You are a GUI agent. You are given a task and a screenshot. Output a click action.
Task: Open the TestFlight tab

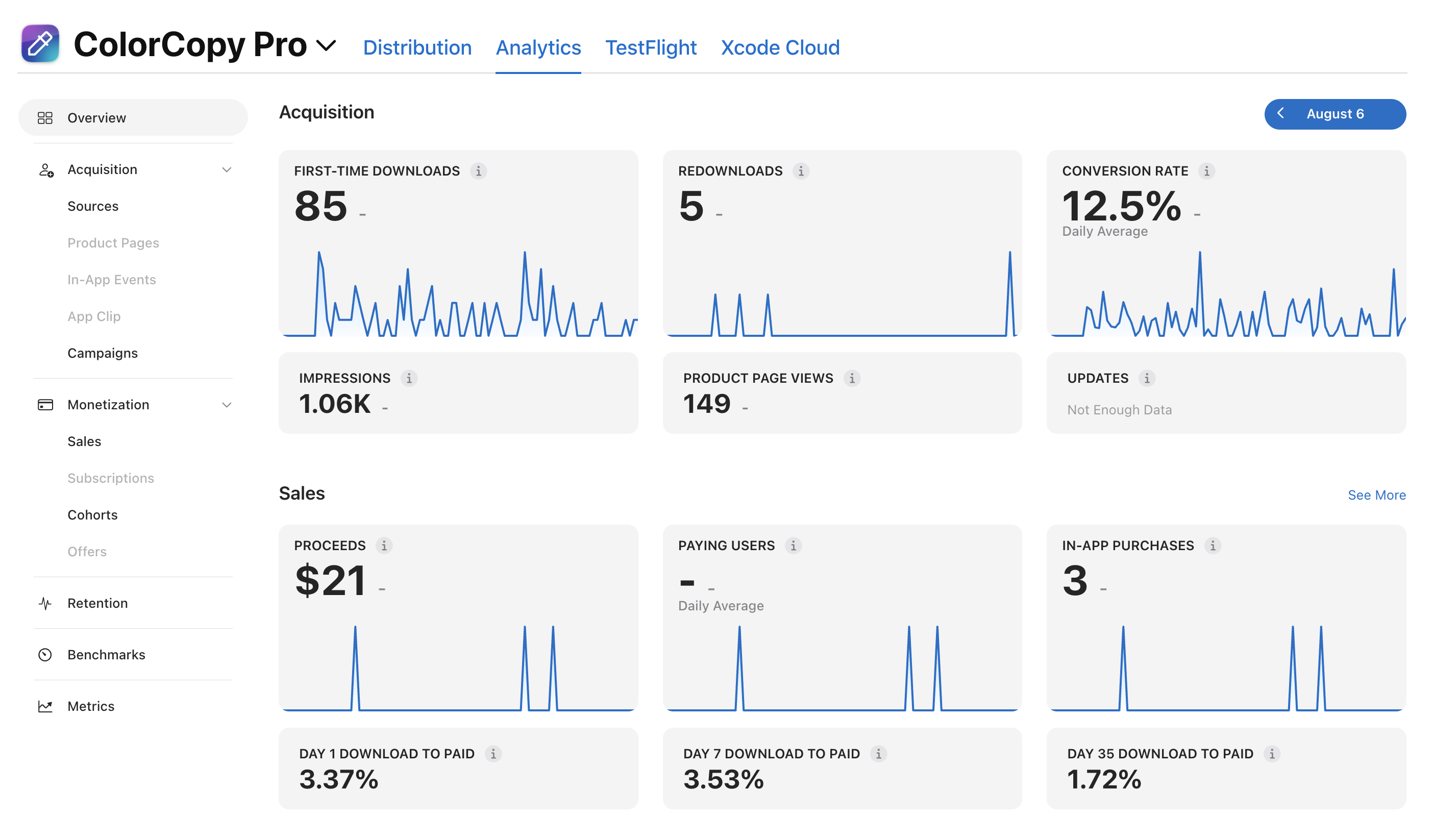coord(651,47)
